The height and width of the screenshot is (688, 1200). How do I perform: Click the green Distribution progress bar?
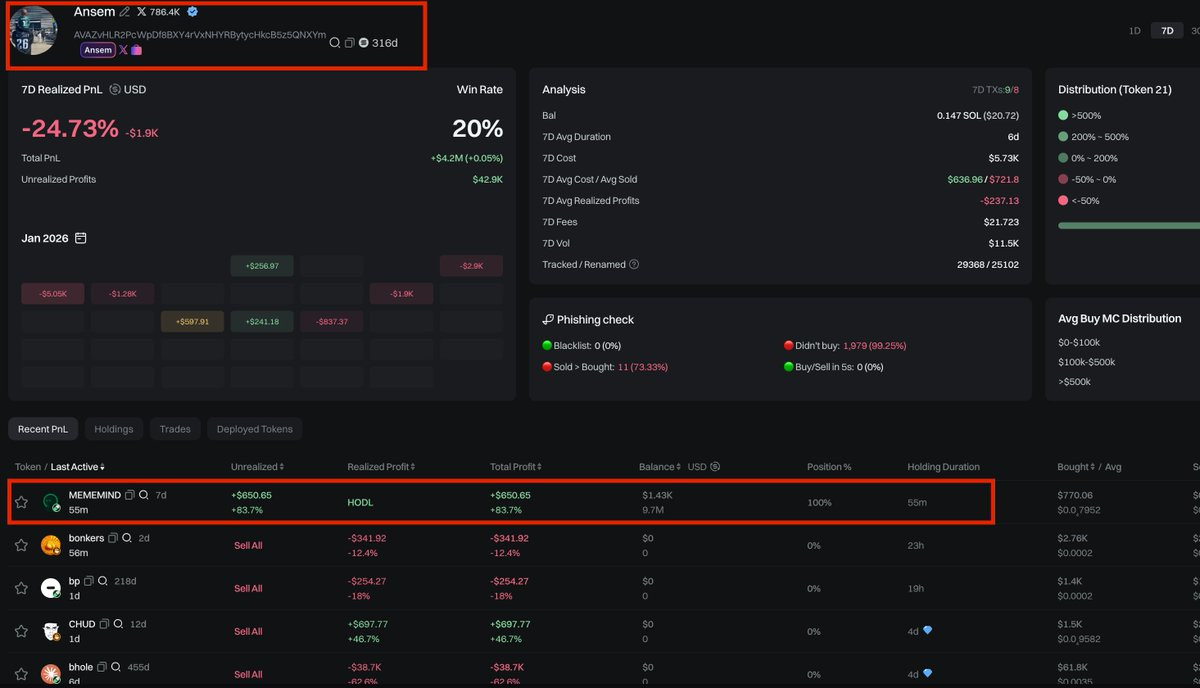pyautogui.click(x=1129, y=226)
